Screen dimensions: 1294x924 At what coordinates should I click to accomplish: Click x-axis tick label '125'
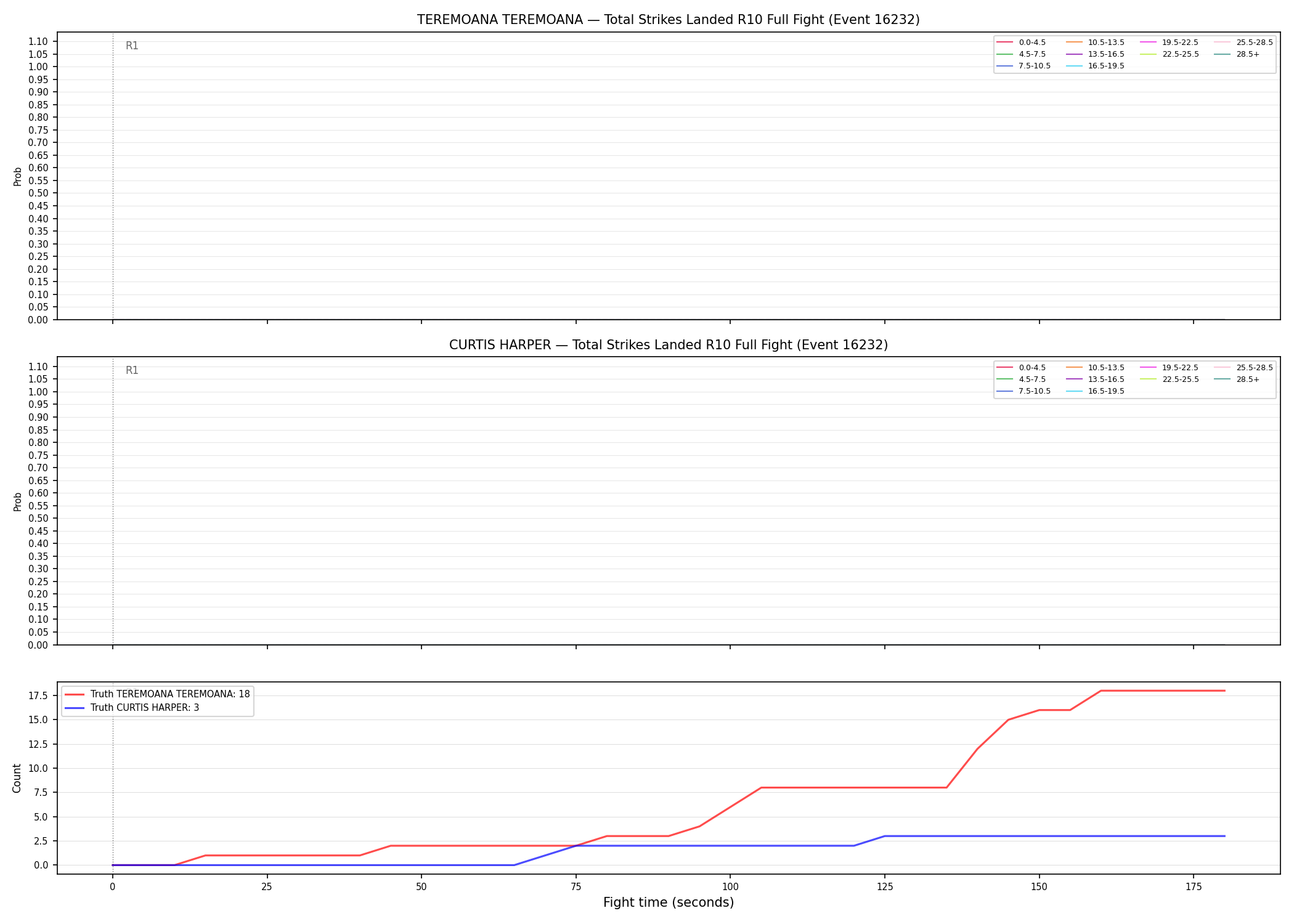pyautogui.click(x=885, y=887)
